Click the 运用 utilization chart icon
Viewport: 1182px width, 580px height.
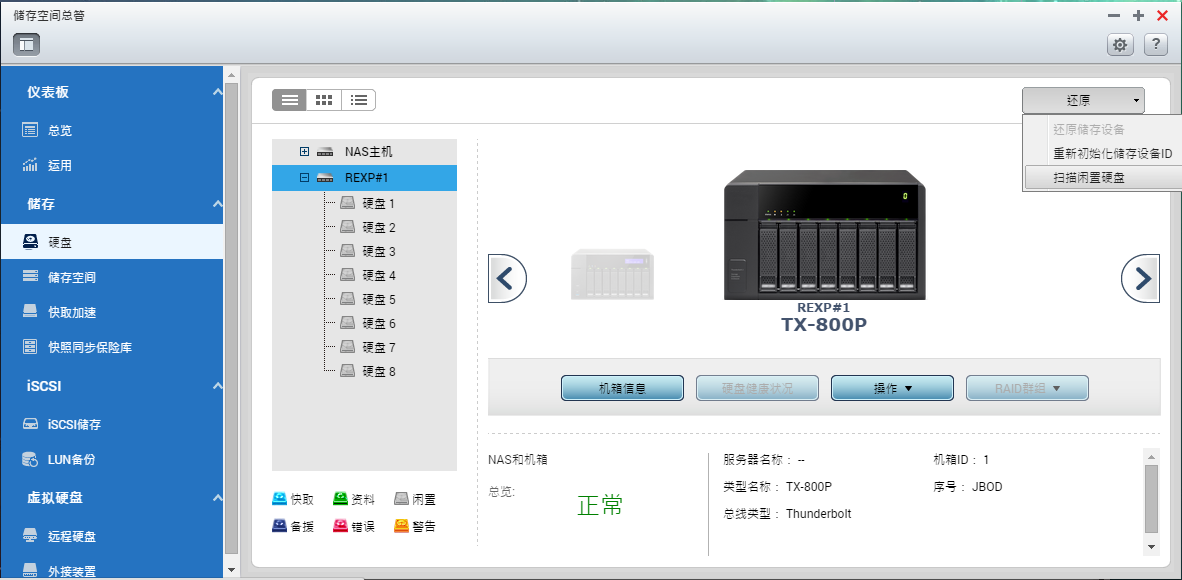pos(30,165)
